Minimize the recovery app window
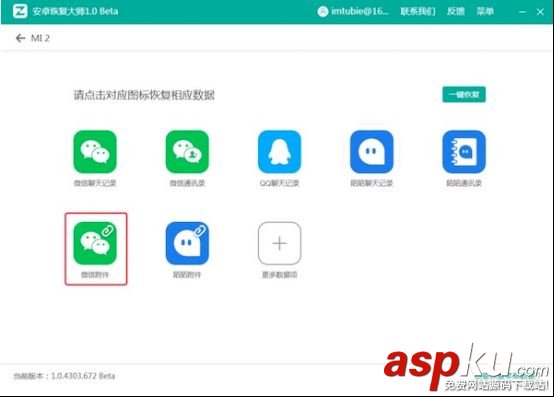Viewport: 554px width, 397px height. click(x=522, y=12)
